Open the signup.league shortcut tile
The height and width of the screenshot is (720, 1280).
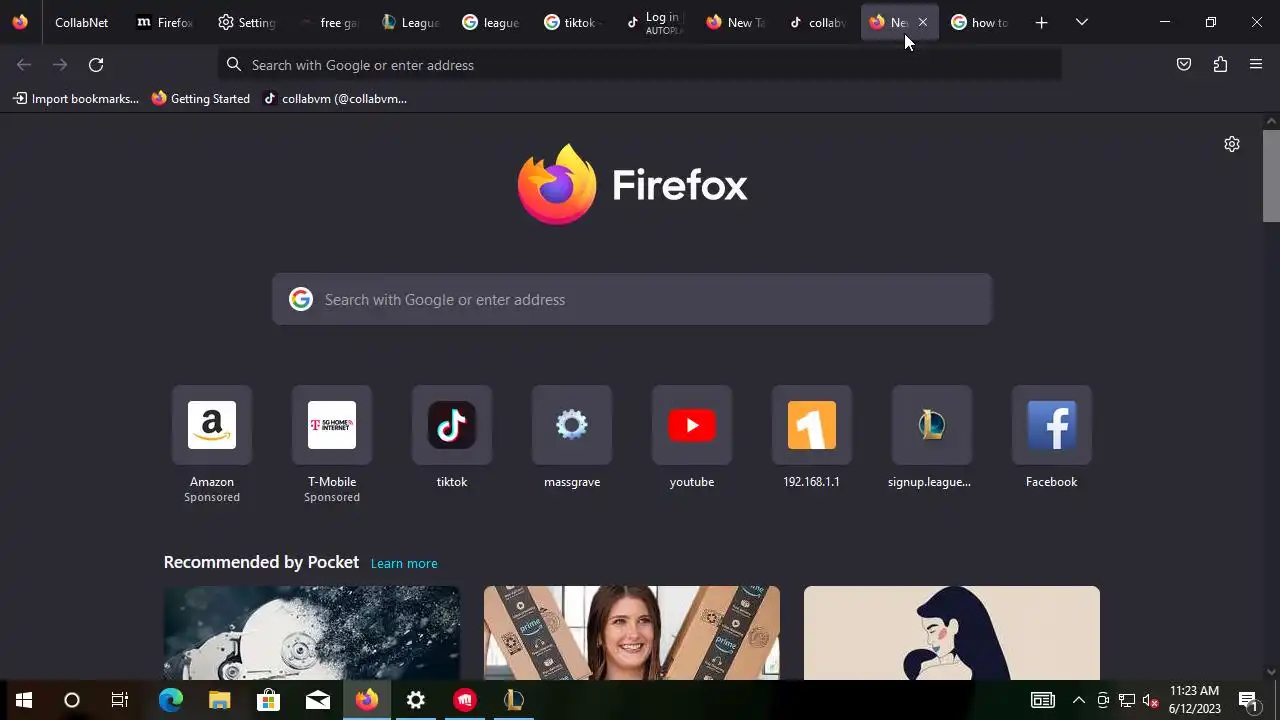932,425
